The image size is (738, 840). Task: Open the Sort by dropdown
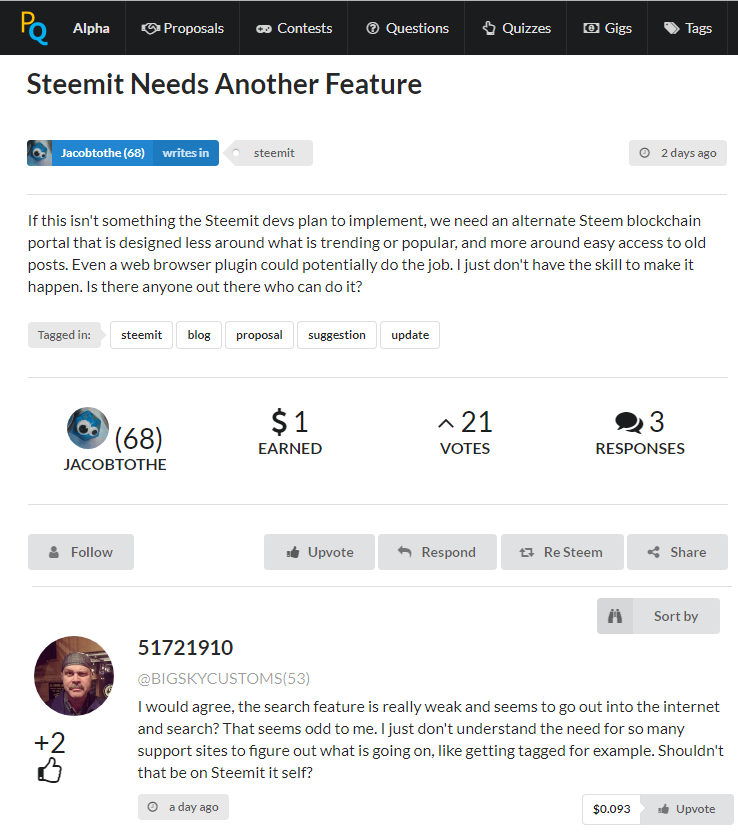click(658, 616)
